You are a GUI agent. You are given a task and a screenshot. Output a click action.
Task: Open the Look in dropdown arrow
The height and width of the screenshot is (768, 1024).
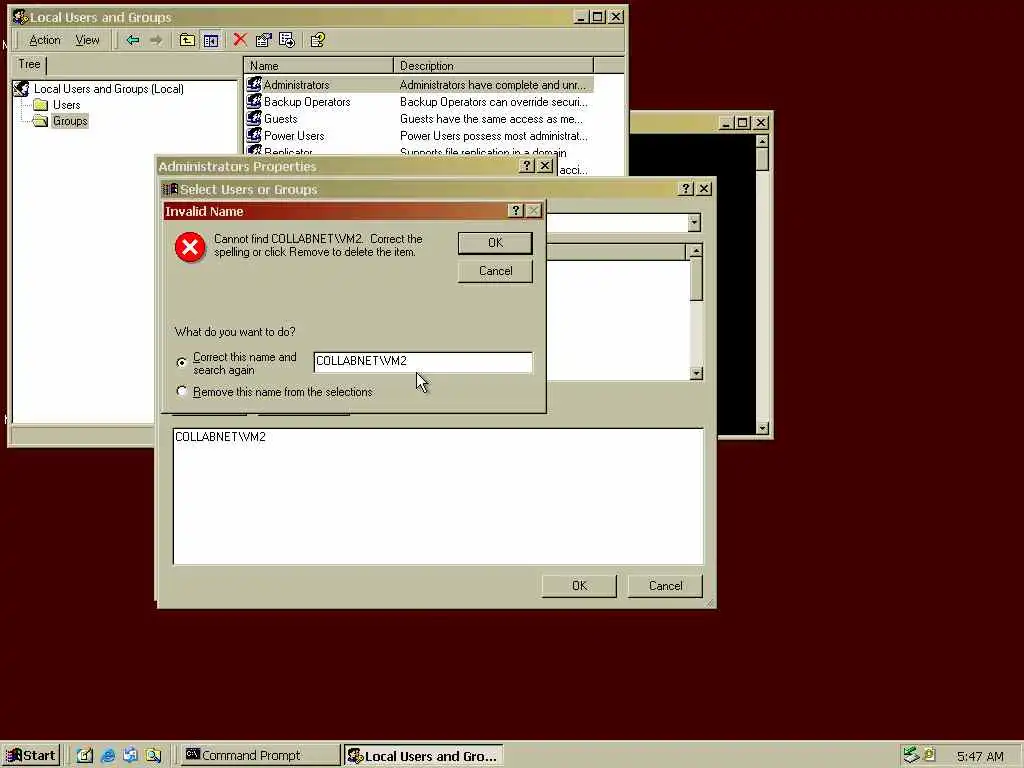694,223
